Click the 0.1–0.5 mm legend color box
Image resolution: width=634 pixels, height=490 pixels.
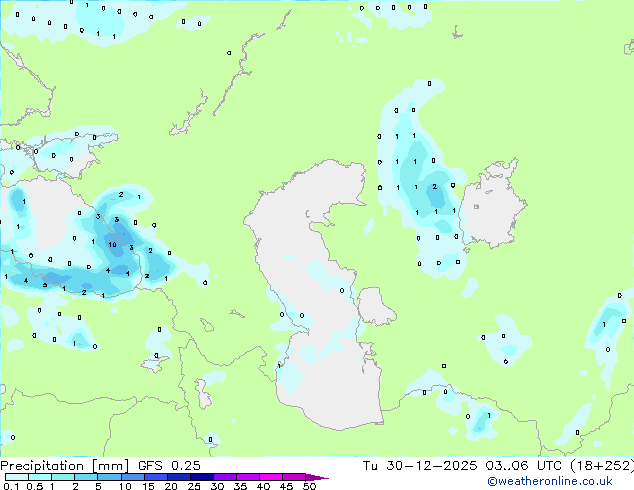tap(17, 477)
